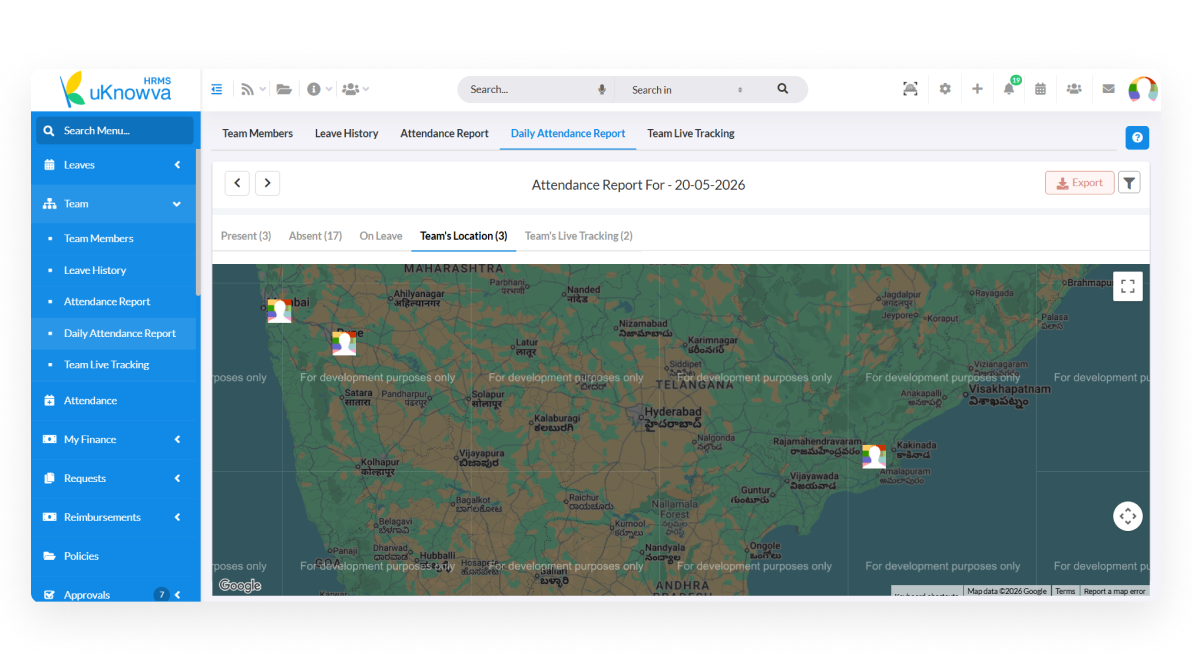Expand the My Finance section
The image size is (1192, 672).
click(x=113, y=439)
